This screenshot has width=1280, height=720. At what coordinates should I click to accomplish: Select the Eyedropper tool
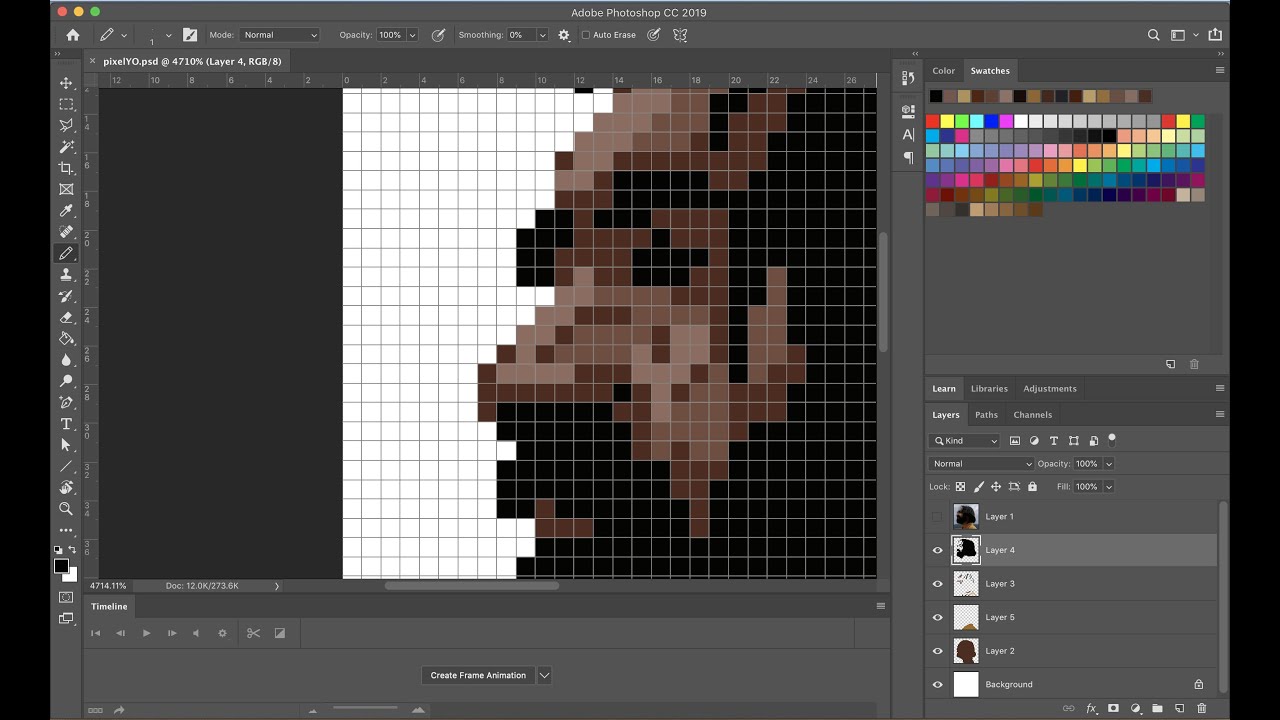pos(66,211)
